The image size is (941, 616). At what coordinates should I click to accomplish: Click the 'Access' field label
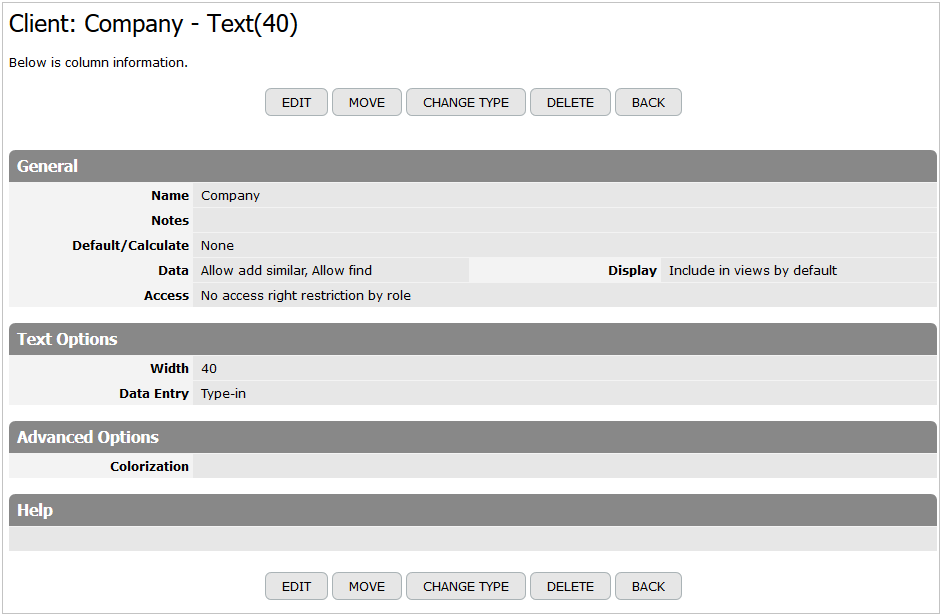[166, 295]
